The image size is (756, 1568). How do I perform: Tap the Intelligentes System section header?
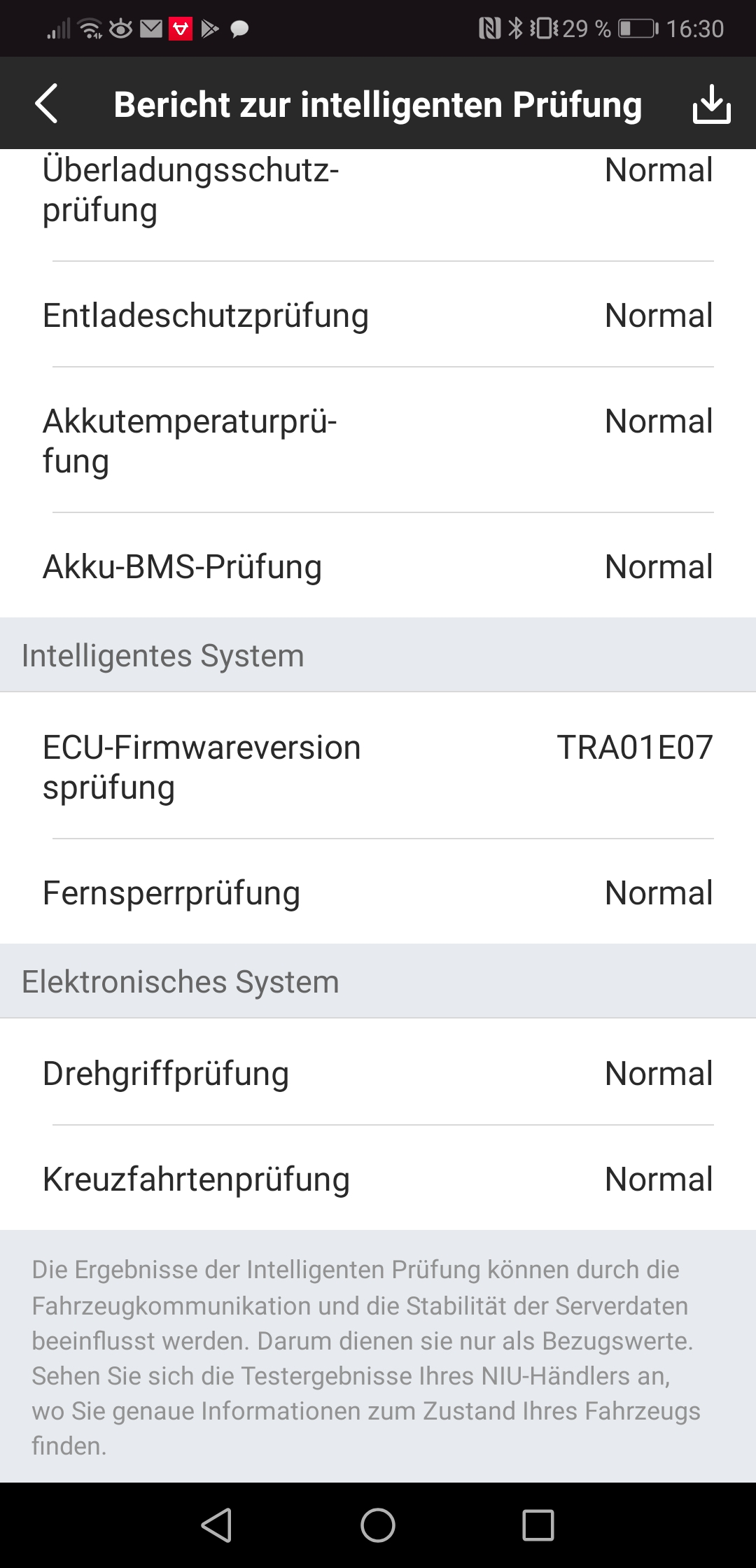[x=163, y=656]
